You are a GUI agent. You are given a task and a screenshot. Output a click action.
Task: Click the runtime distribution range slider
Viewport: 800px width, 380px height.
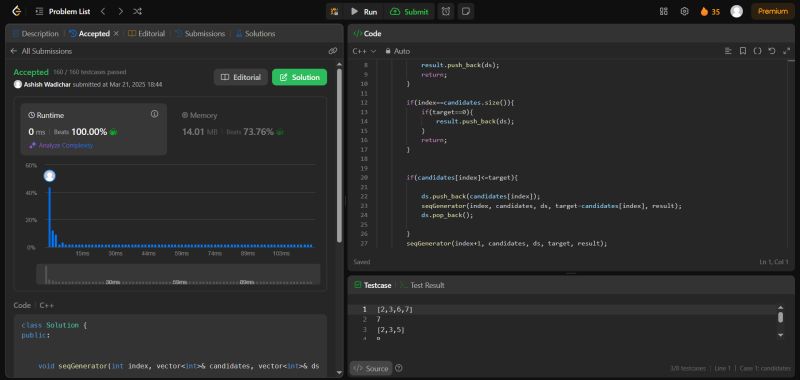(x=178, y=274)
